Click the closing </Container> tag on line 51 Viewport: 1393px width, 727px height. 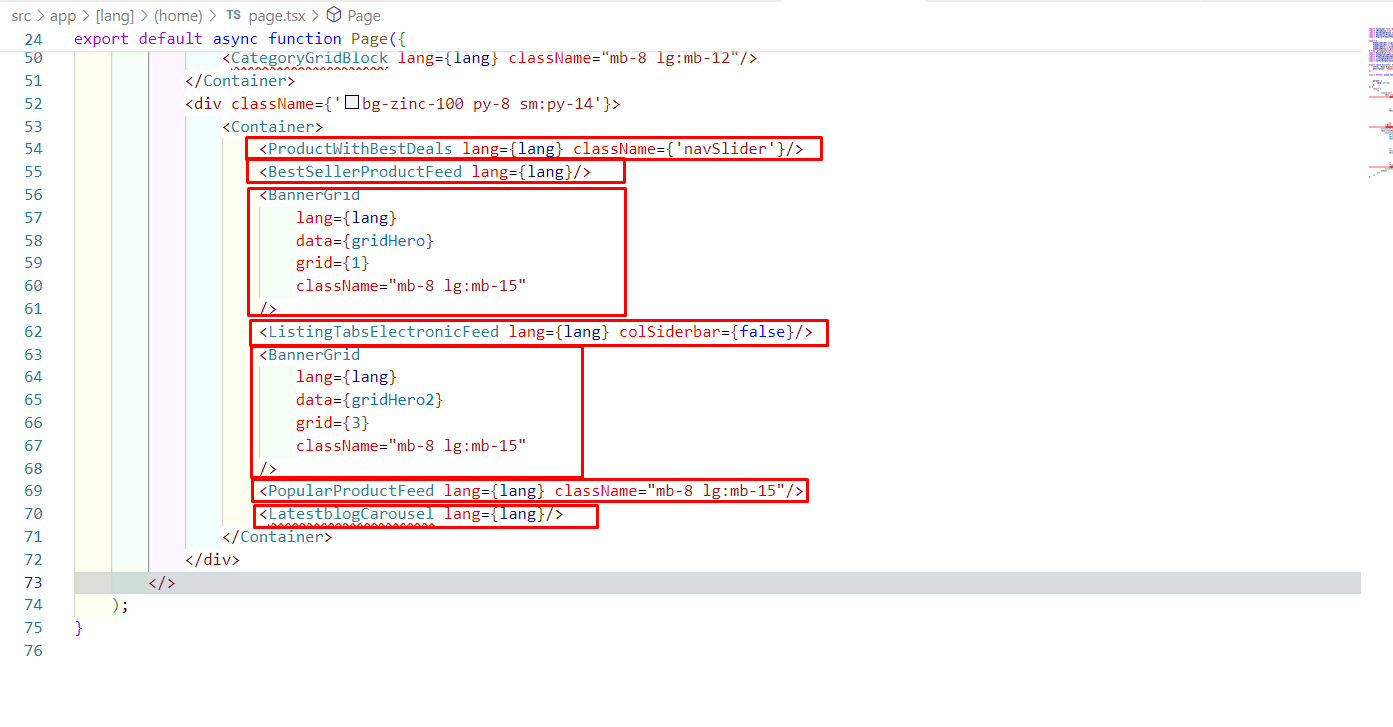pyautogui.click(x=240, y=81)
